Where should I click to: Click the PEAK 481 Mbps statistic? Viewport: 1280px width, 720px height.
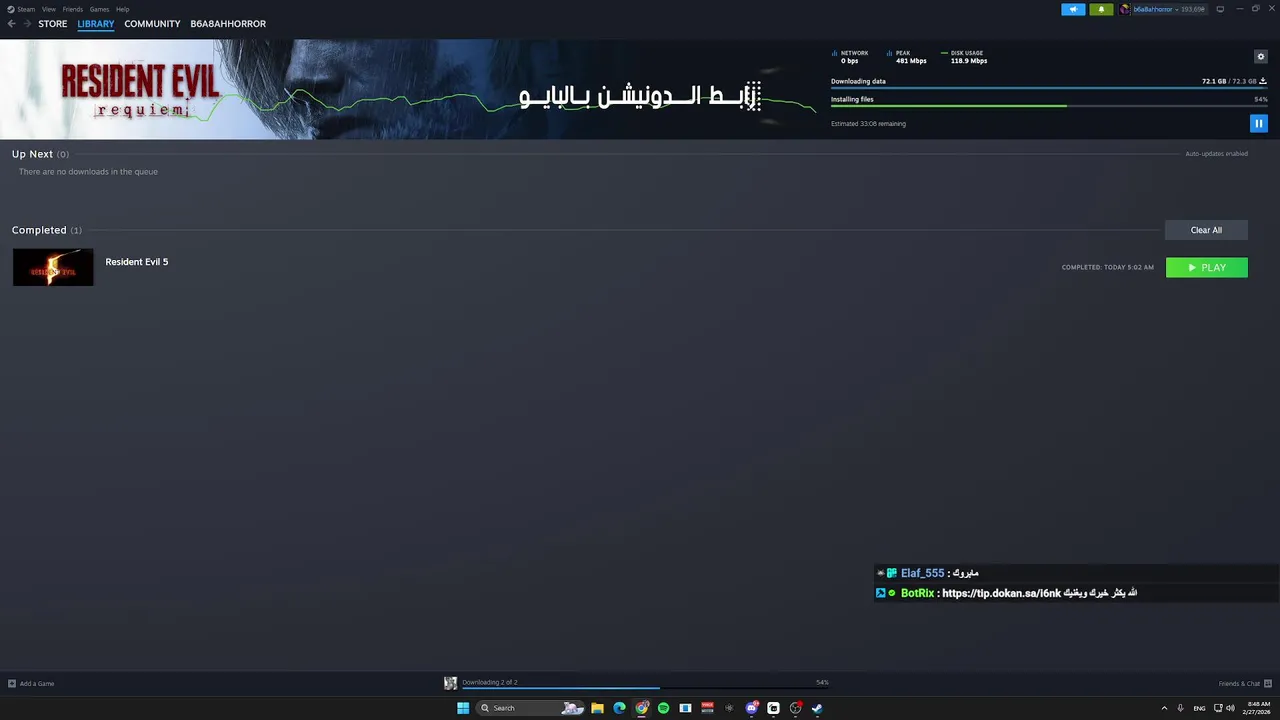coord(907,57)
